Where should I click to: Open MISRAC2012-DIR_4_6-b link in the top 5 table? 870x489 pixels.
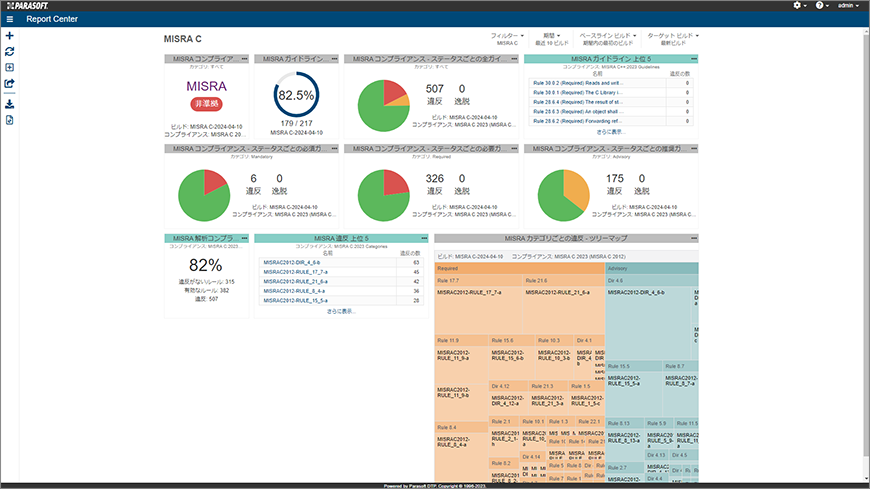pos(292,263)
